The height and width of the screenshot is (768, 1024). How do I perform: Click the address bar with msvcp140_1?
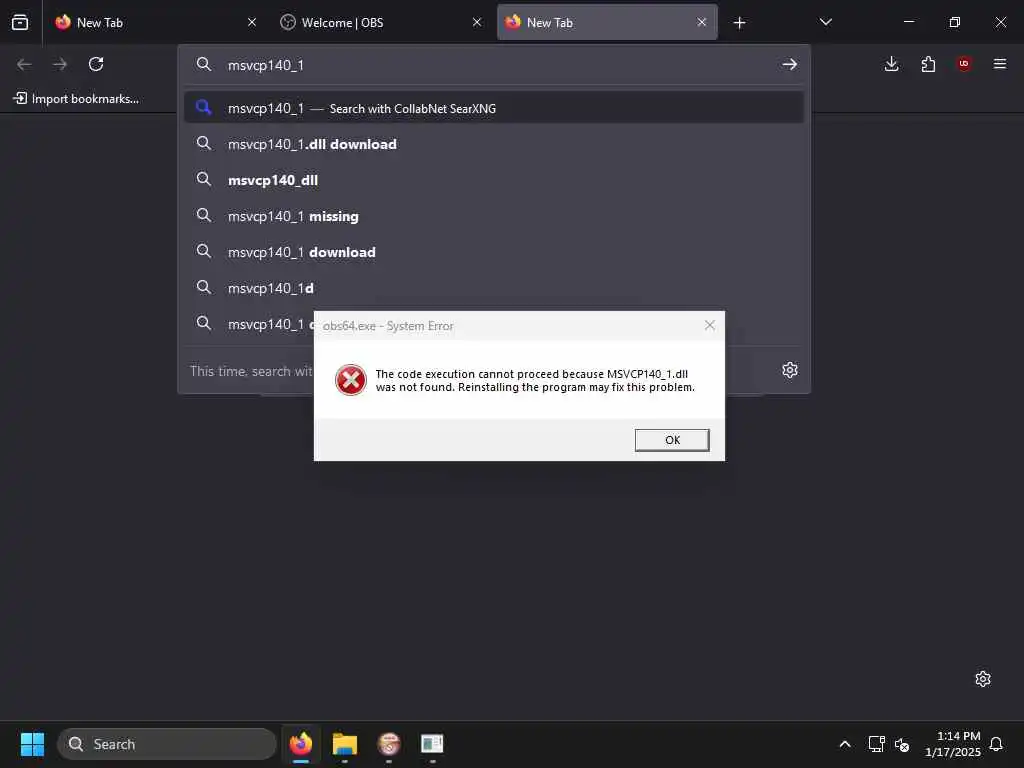tap(494, 65)
